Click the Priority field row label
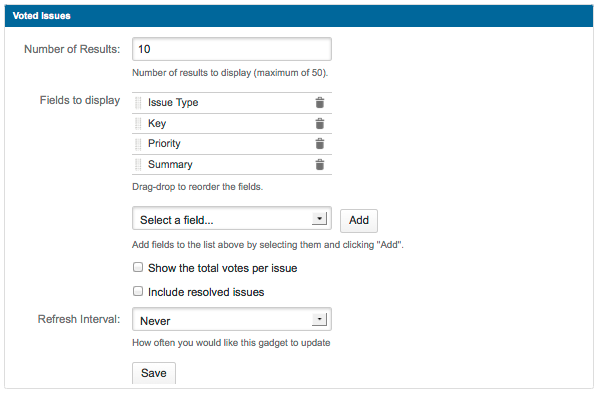597x395 pixels. click(x=164, y=144)
